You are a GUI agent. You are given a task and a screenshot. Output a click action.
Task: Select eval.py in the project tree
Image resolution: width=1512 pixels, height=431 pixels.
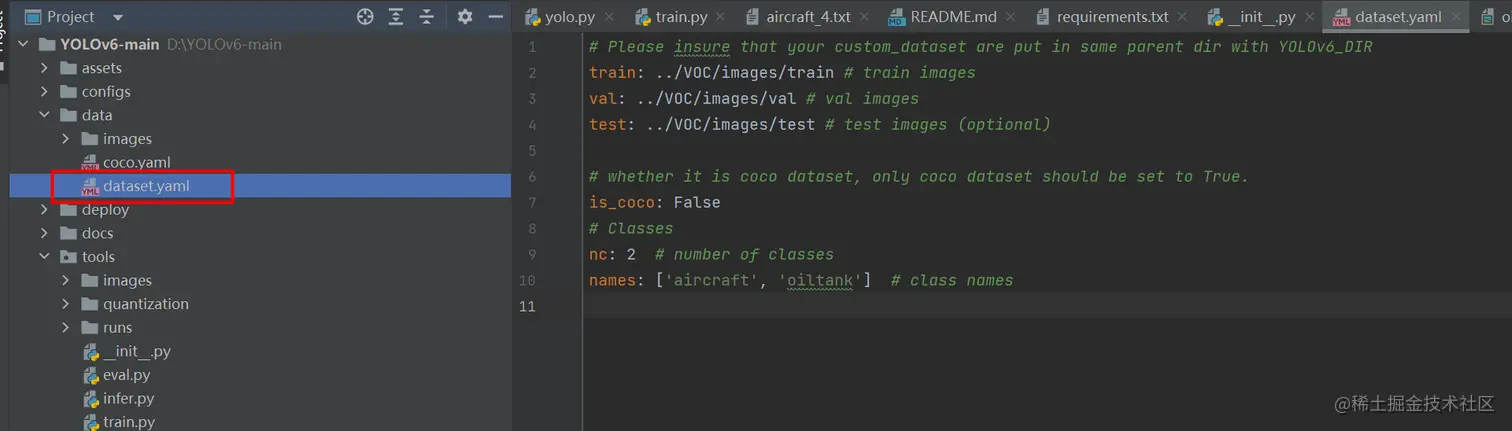click(x=260, y=375)
